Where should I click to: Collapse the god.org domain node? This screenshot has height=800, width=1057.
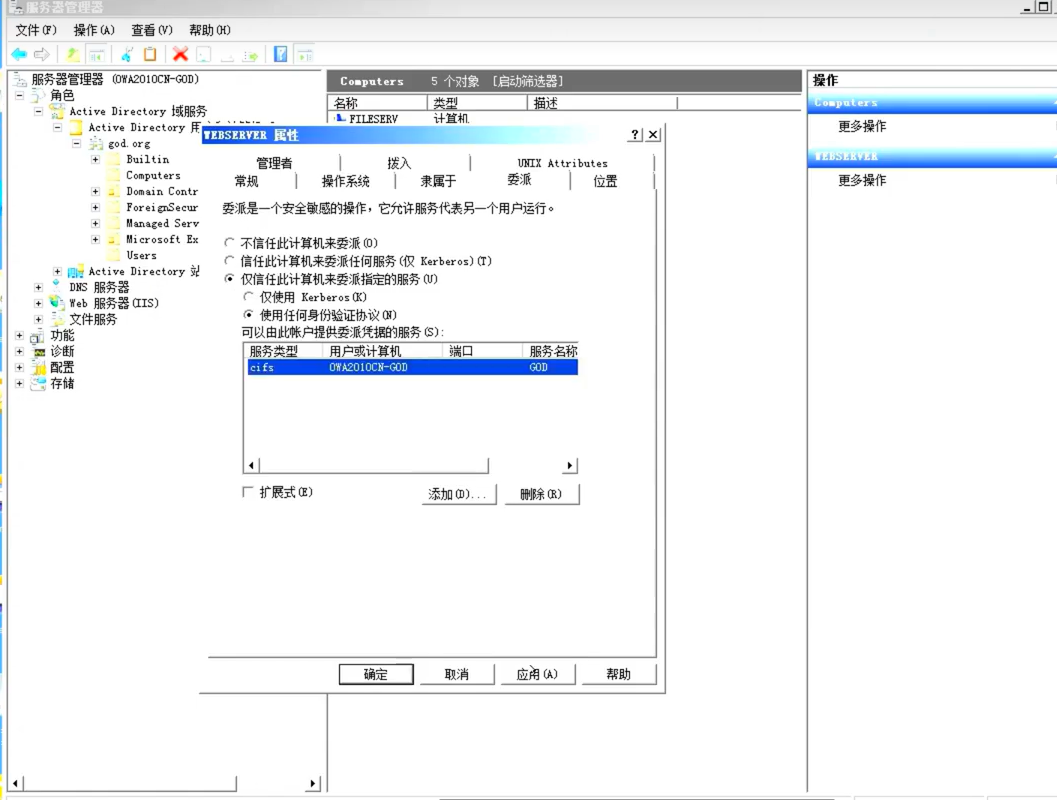pos(77,144)
